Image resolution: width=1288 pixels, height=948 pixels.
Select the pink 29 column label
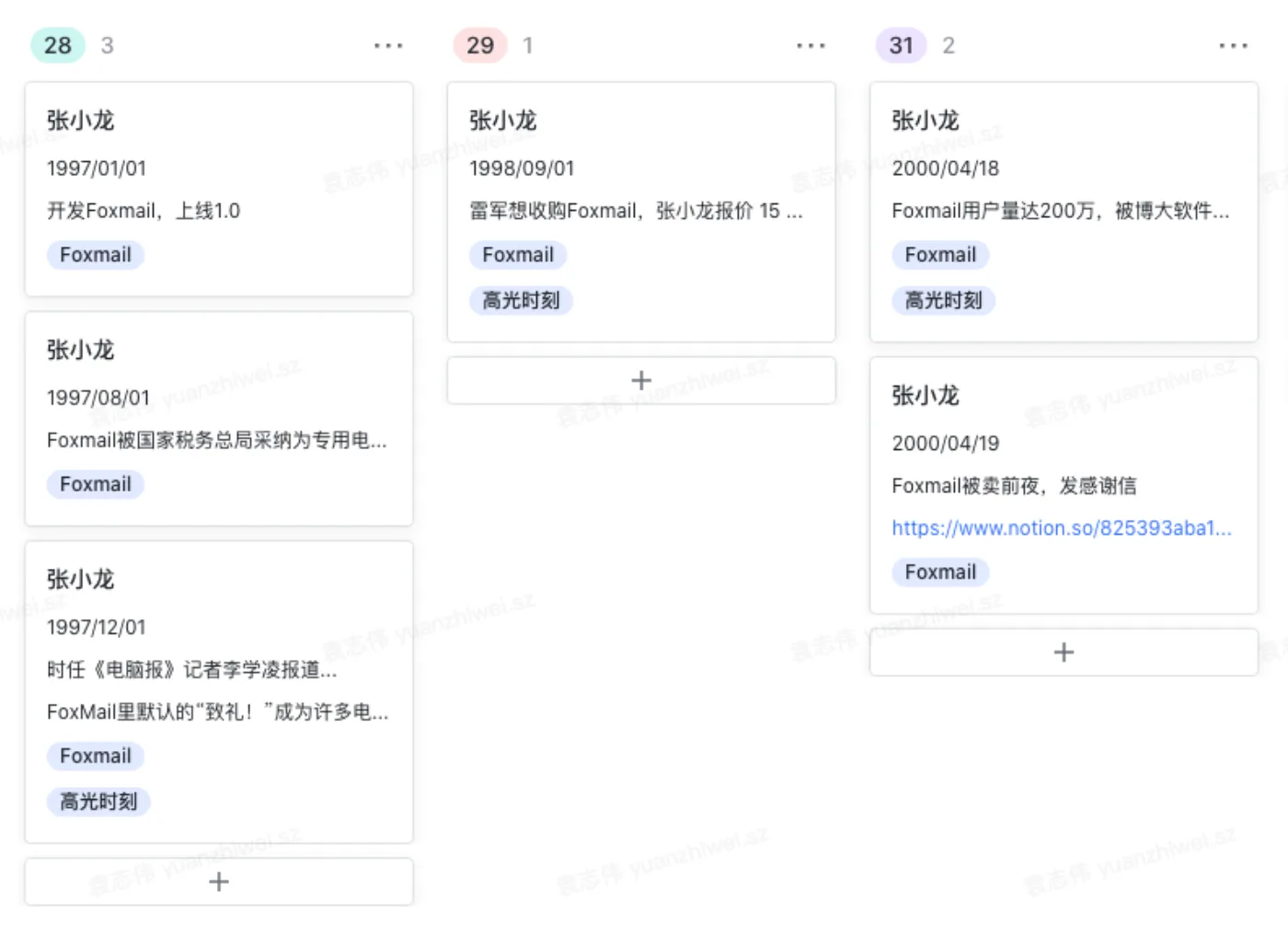[480, 45]
